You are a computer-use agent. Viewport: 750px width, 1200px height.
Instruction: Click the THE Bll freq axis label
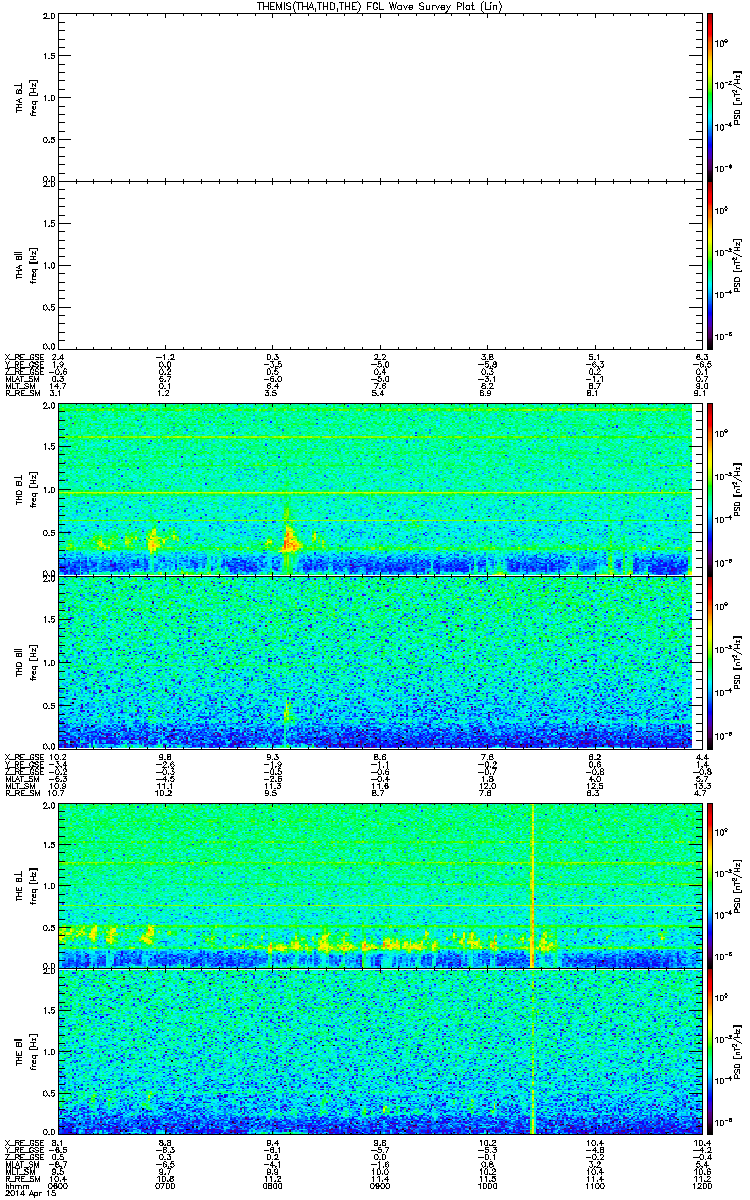coord(33,1052)
